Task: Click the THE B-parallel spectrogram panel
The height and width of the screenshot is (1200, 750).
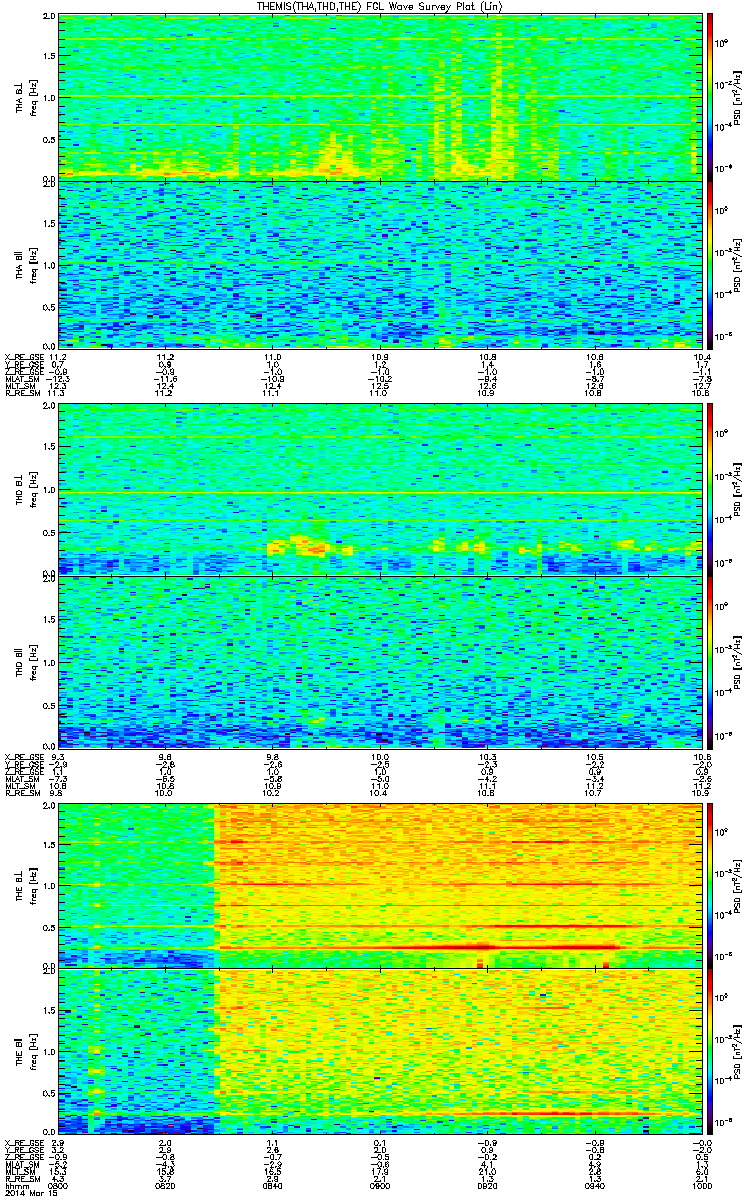Action: tap(379, 1051)
